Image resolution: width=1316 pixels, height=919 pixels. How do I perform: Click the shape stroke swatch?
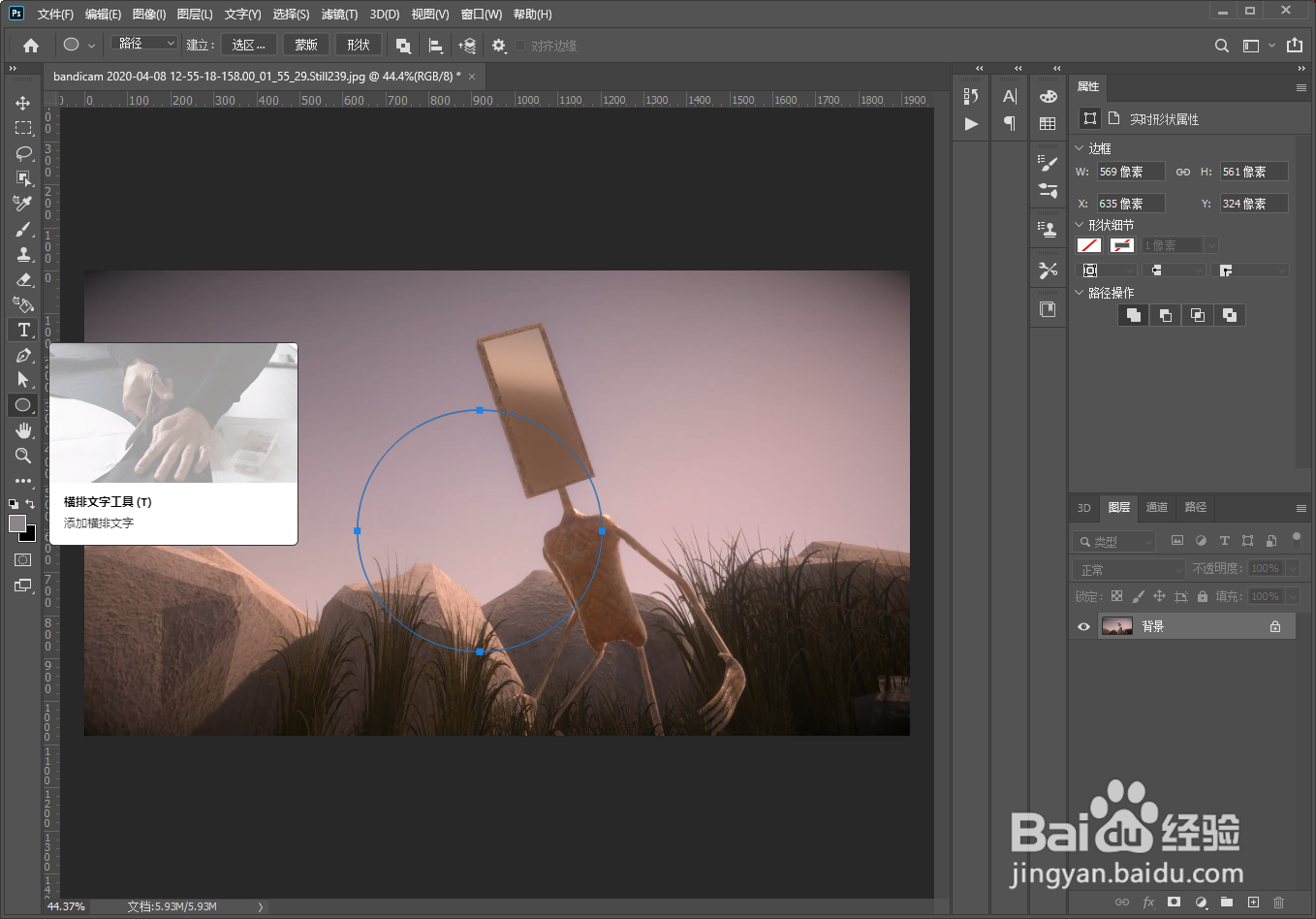tap(1122, 245)
